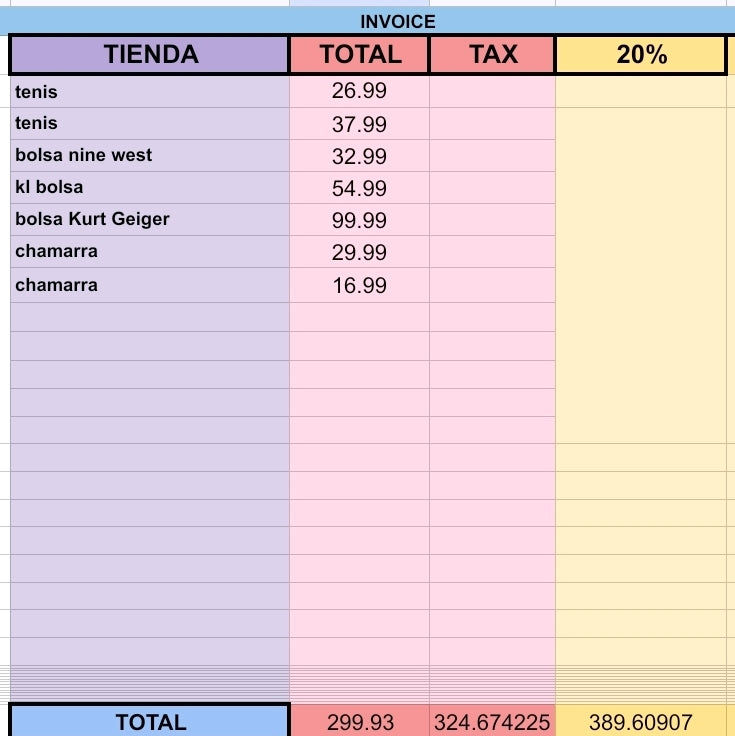Select the TAX header cell

click(x=492, y=54)
